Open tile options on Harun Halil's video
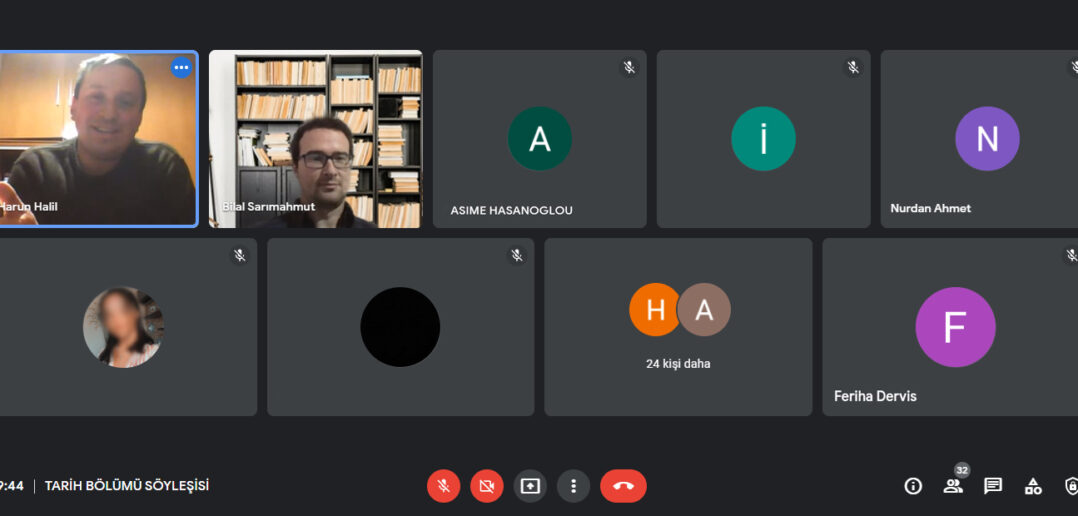The height and width of the screenshot is (516, 1078). (x=182, y=67)
